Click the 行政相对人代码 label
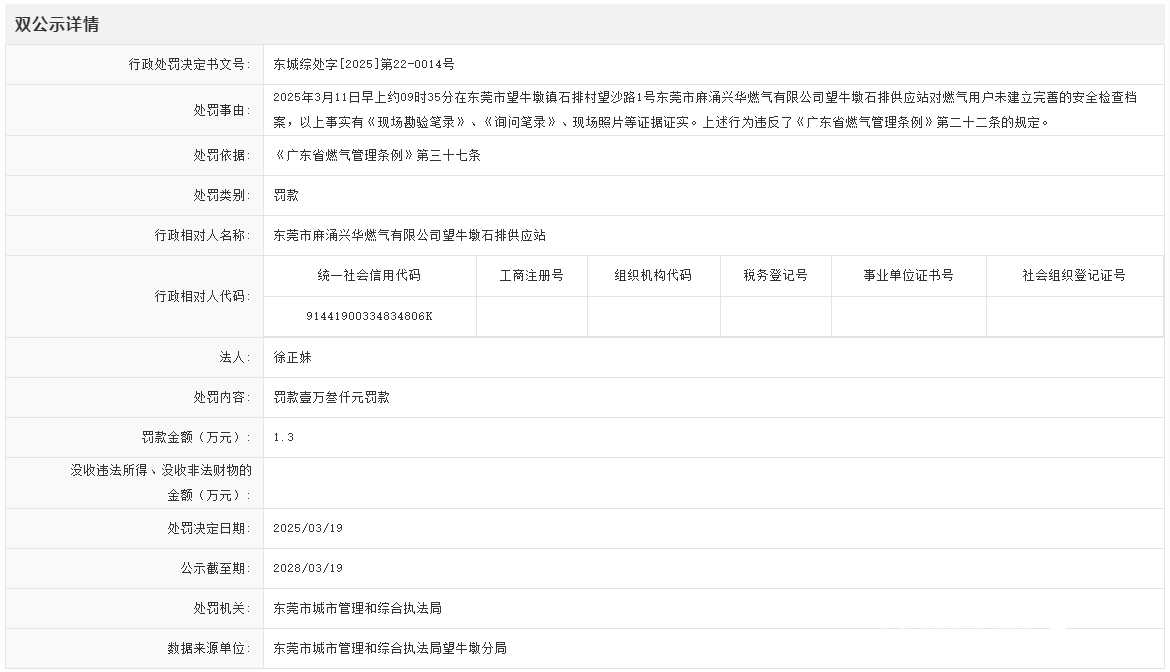 pyautogui.click(x=203, y=296)
